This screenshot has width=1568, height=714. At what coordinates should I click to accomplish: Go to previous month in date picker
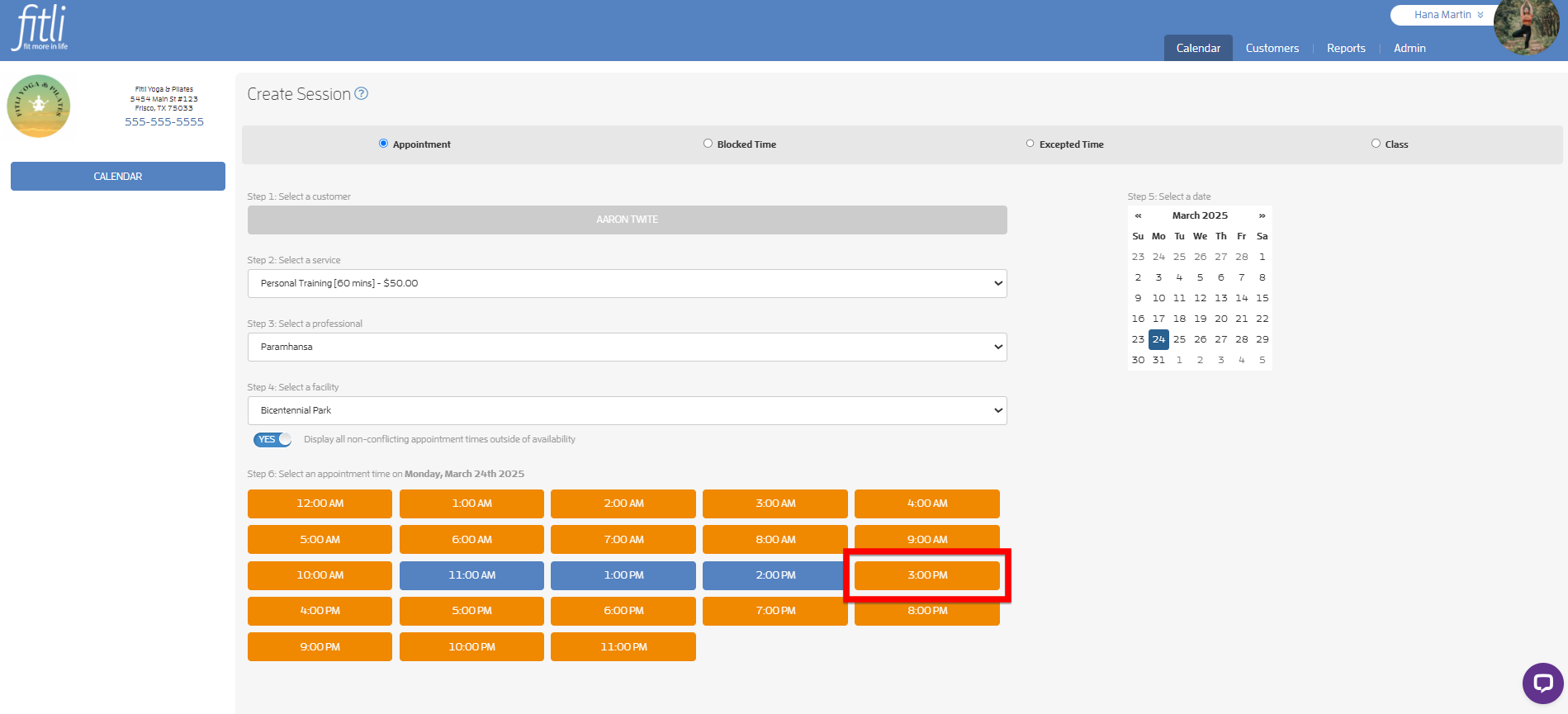[1138, 215]
